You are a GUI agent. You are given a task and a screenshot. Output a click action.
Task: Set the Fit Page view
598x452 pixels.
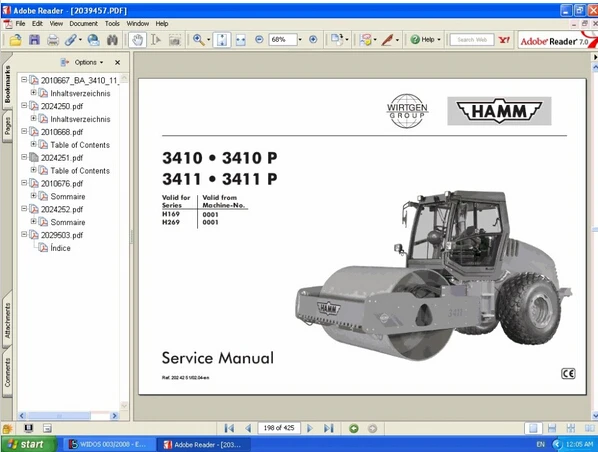[x=222, y=40]
